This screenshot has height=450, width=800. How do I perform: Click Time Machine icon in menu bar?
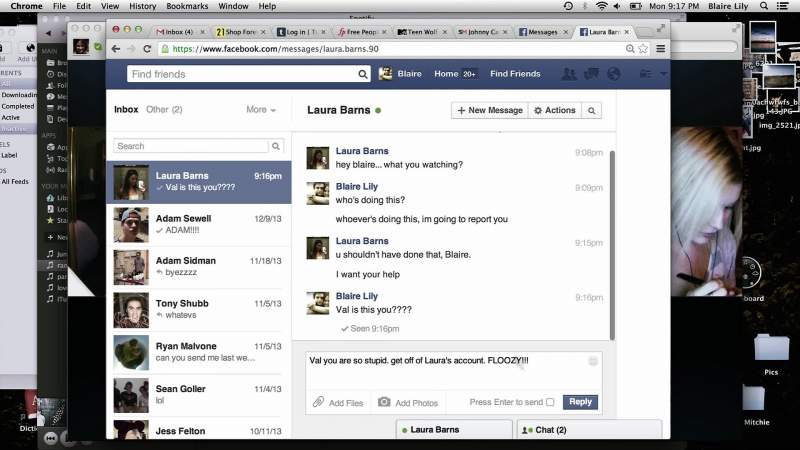[x=568, y=6]
